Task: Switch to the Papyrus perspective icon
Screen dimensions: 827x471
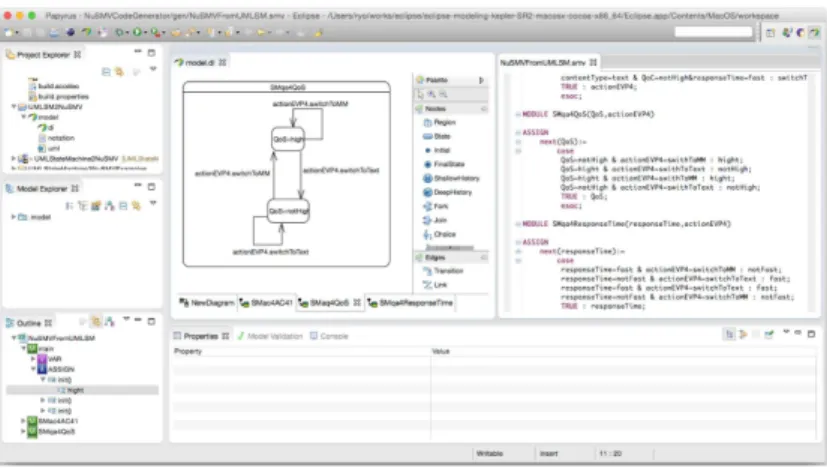Action: pyautogui.click(x=814, y=33)
